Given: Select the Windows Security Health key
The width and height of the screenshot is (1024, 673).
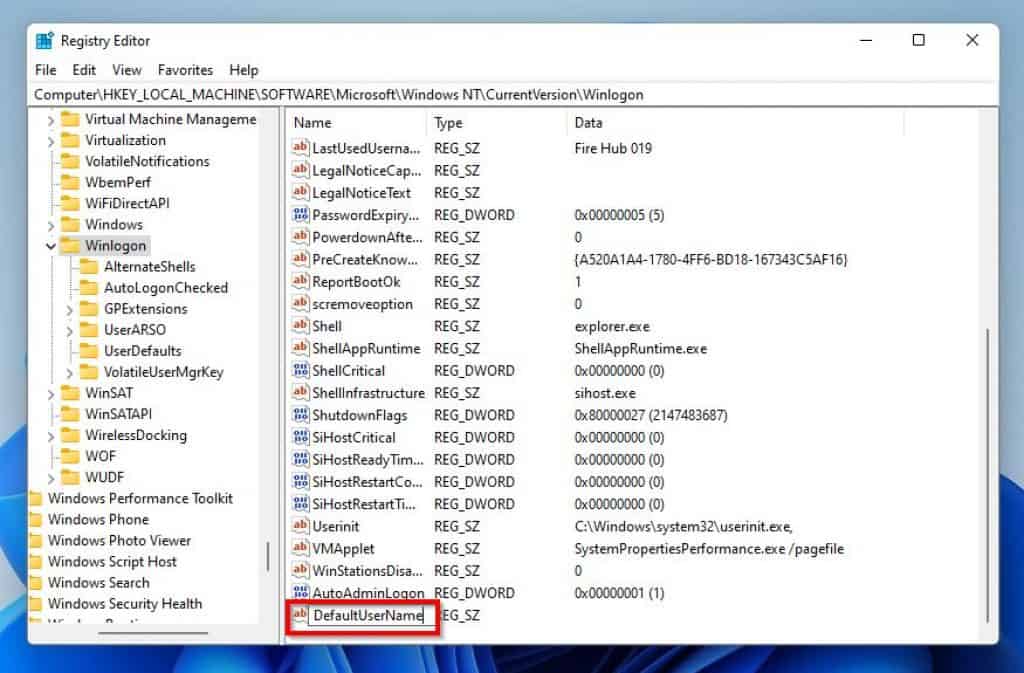Looking at the screenshot, I should 125,604.
